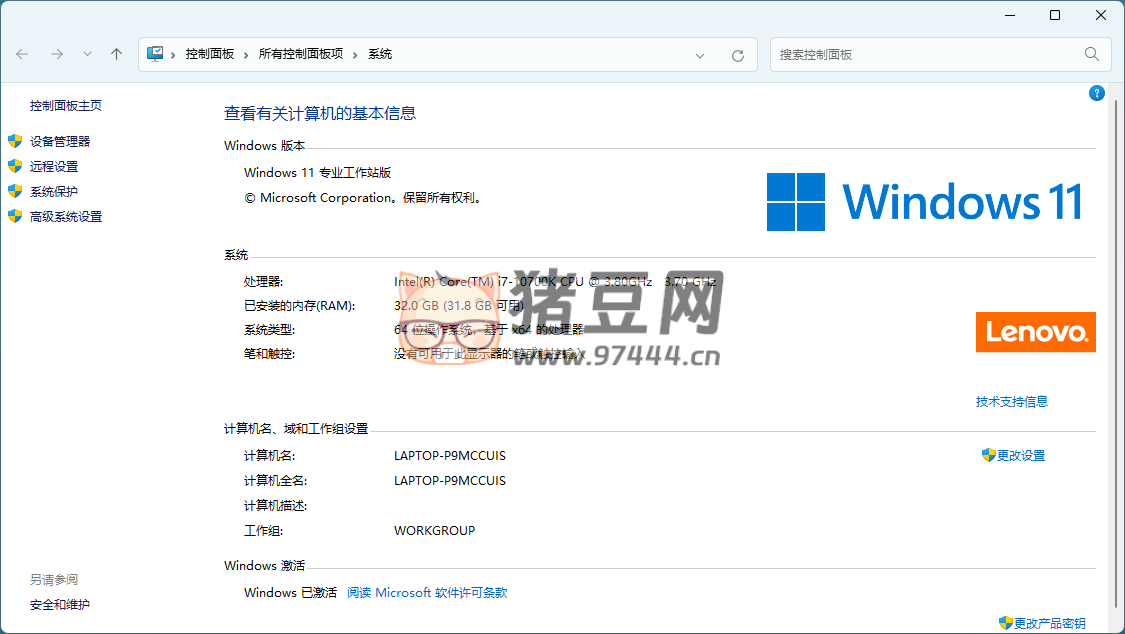The image size is (1125, 634).
Task: Go up one level with up arrow
Action: coord(116,54)
